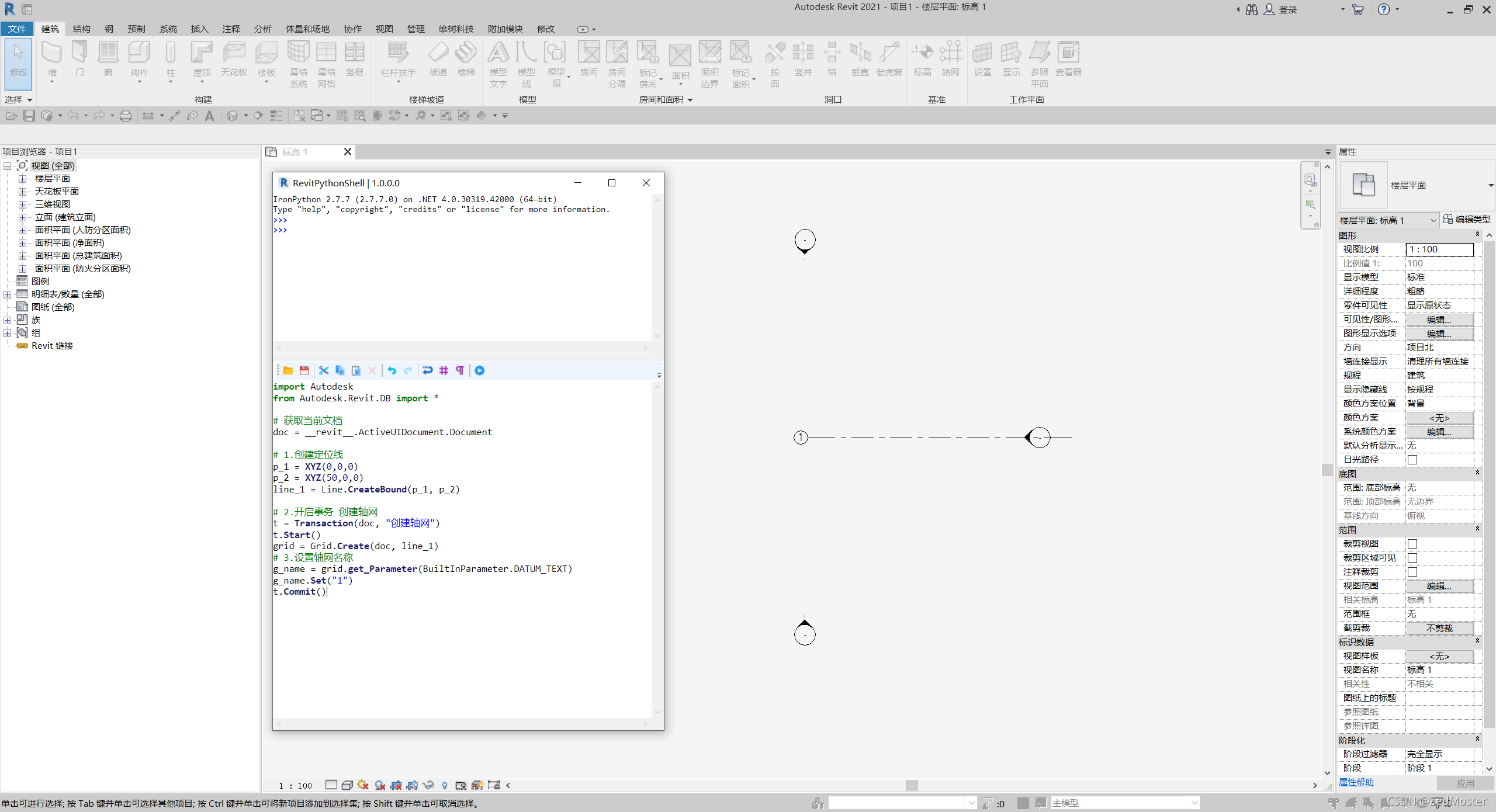Viewport: 1496px width, 812px height.
Task: Open the 楼层平面: 标高 1 dropdown
Action: click(1433, 220)
